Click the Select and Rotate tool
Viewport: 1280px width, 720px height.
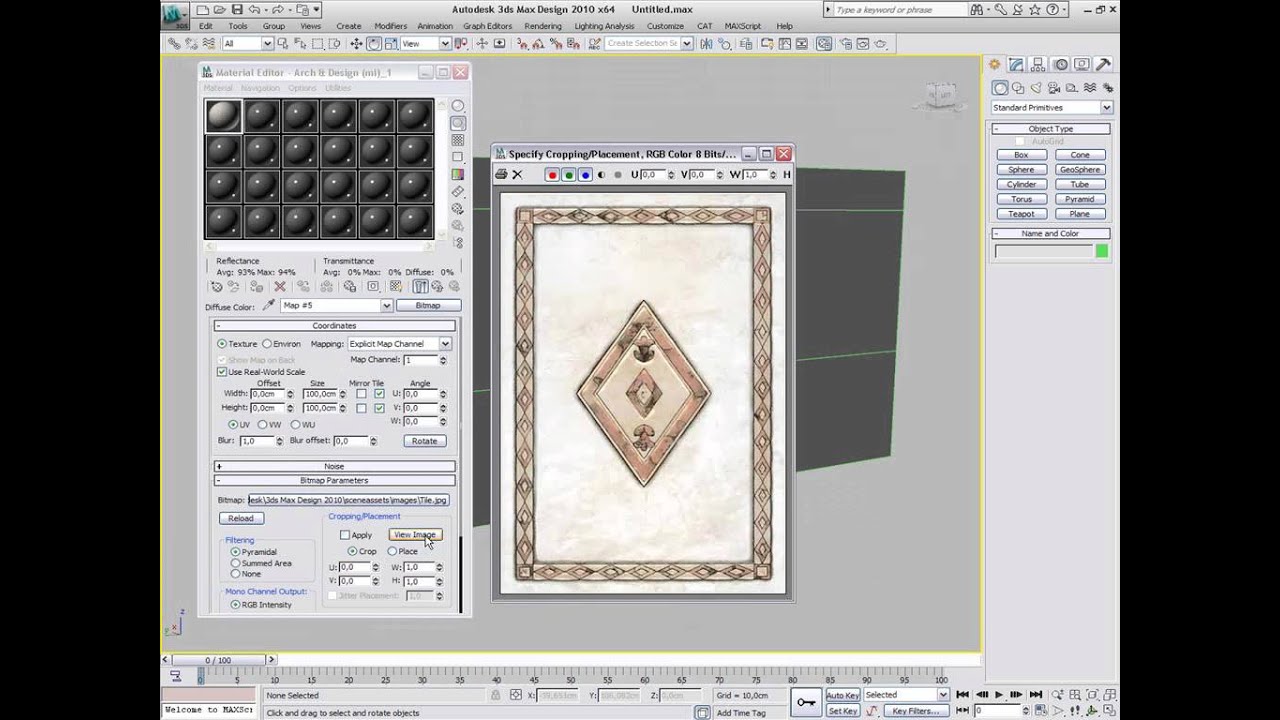pos(374,44)
